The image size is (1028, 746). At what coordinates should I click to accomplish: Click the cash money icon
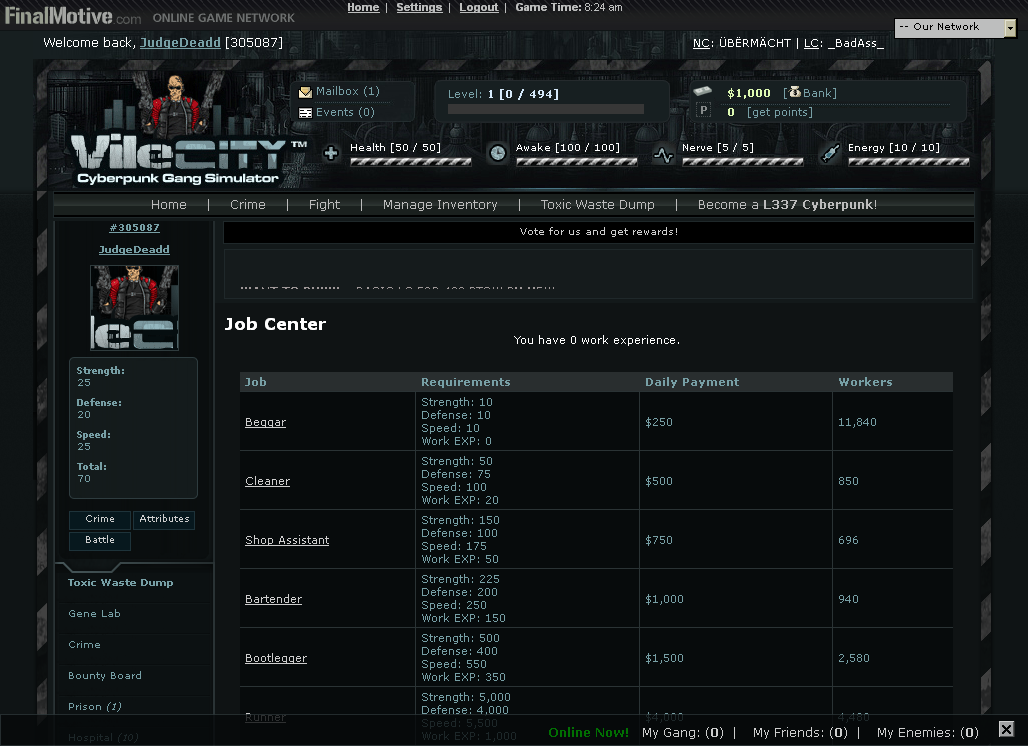click(703, 92)
